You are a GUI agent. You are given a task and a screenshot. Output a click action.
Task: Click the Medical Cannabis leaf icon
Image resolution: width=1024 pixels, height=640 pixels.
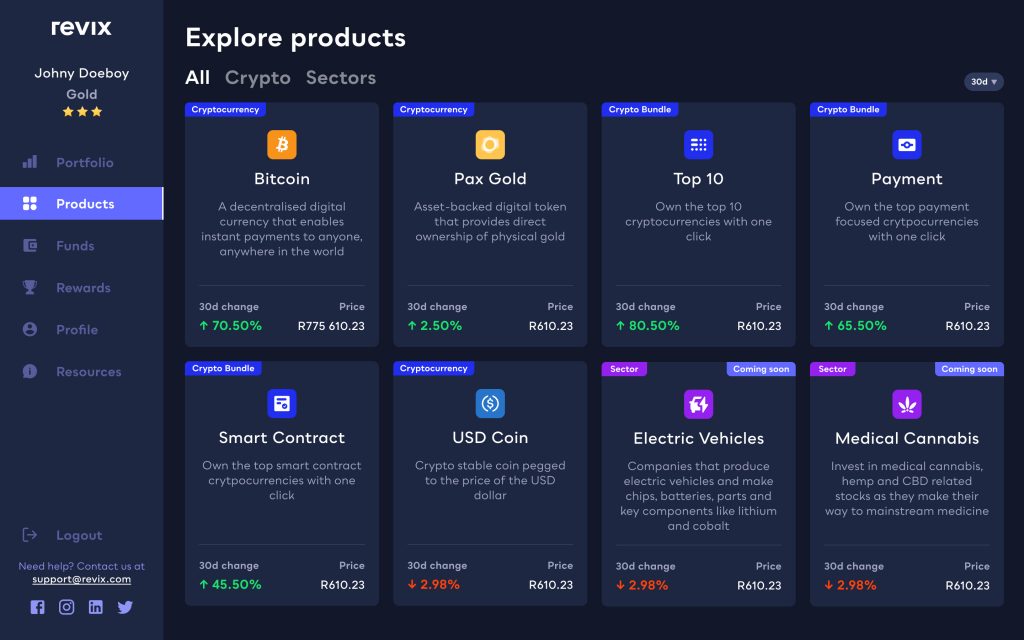point(906,404)
